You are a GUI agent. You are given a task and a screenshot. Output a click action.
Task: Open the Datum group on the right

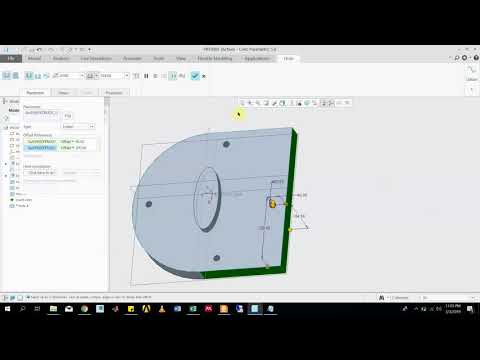(471, 74)
